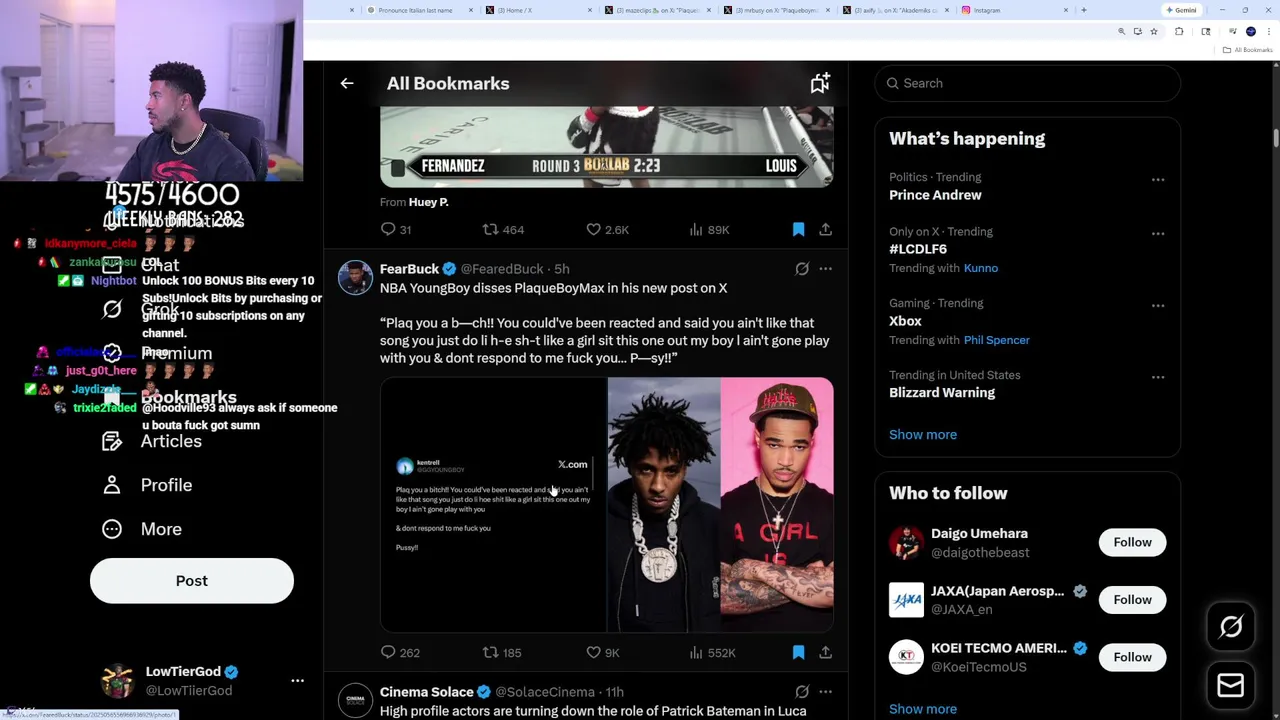Open more options for Xbox trend
The image size is (1280, 720).
pos(1158,305)
